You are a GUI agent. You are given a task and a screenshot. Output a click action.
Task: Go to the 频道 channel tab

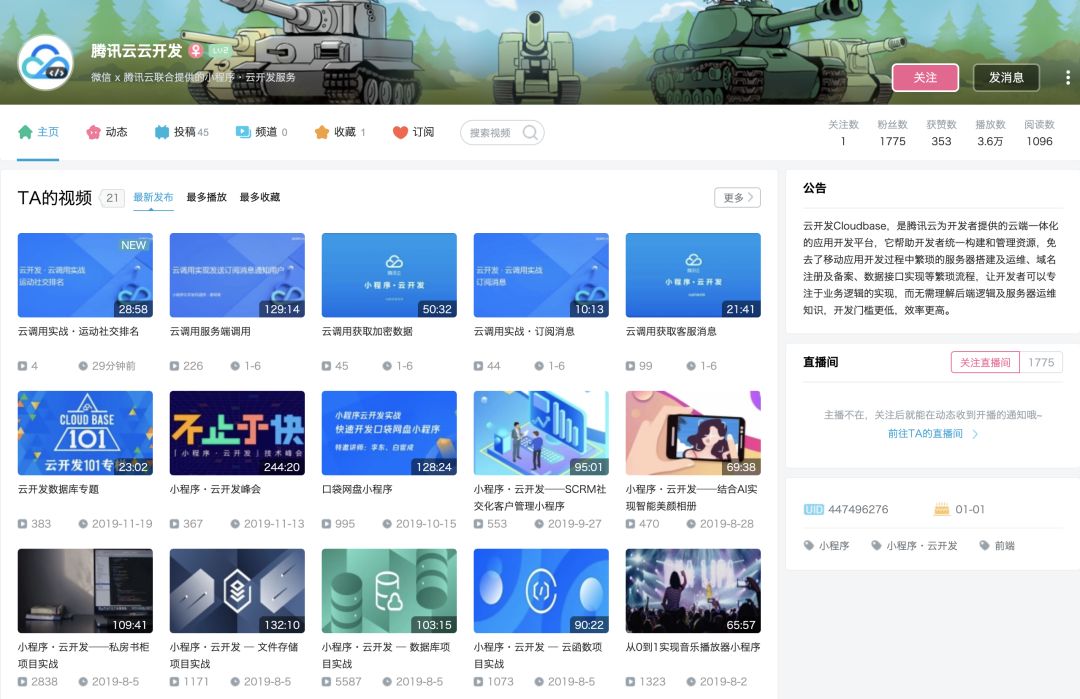(261, 132)
